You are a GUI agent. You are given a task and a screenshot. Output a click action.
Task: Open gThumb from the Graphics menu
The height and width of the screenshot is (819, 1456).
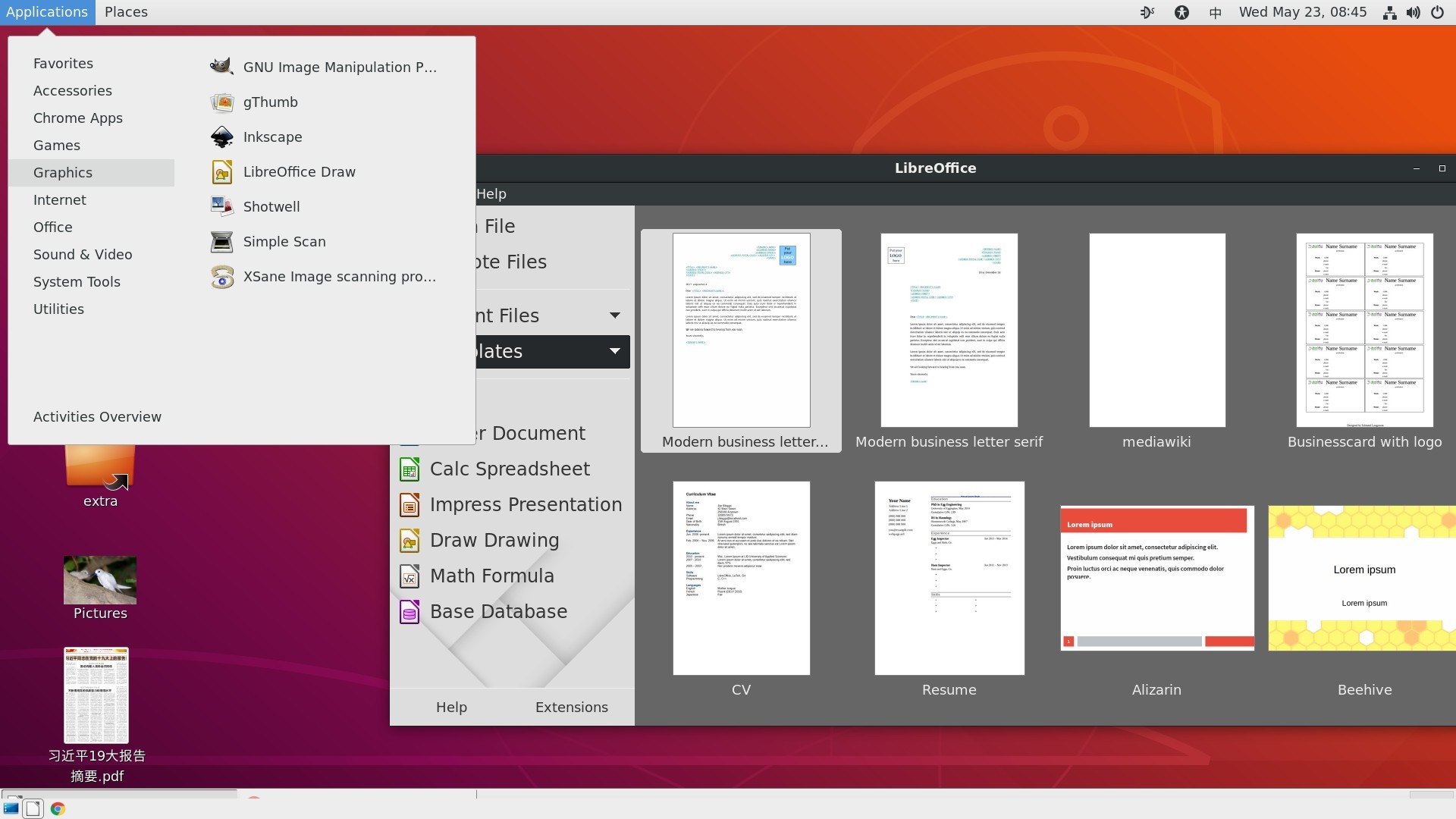coord(254,102)
